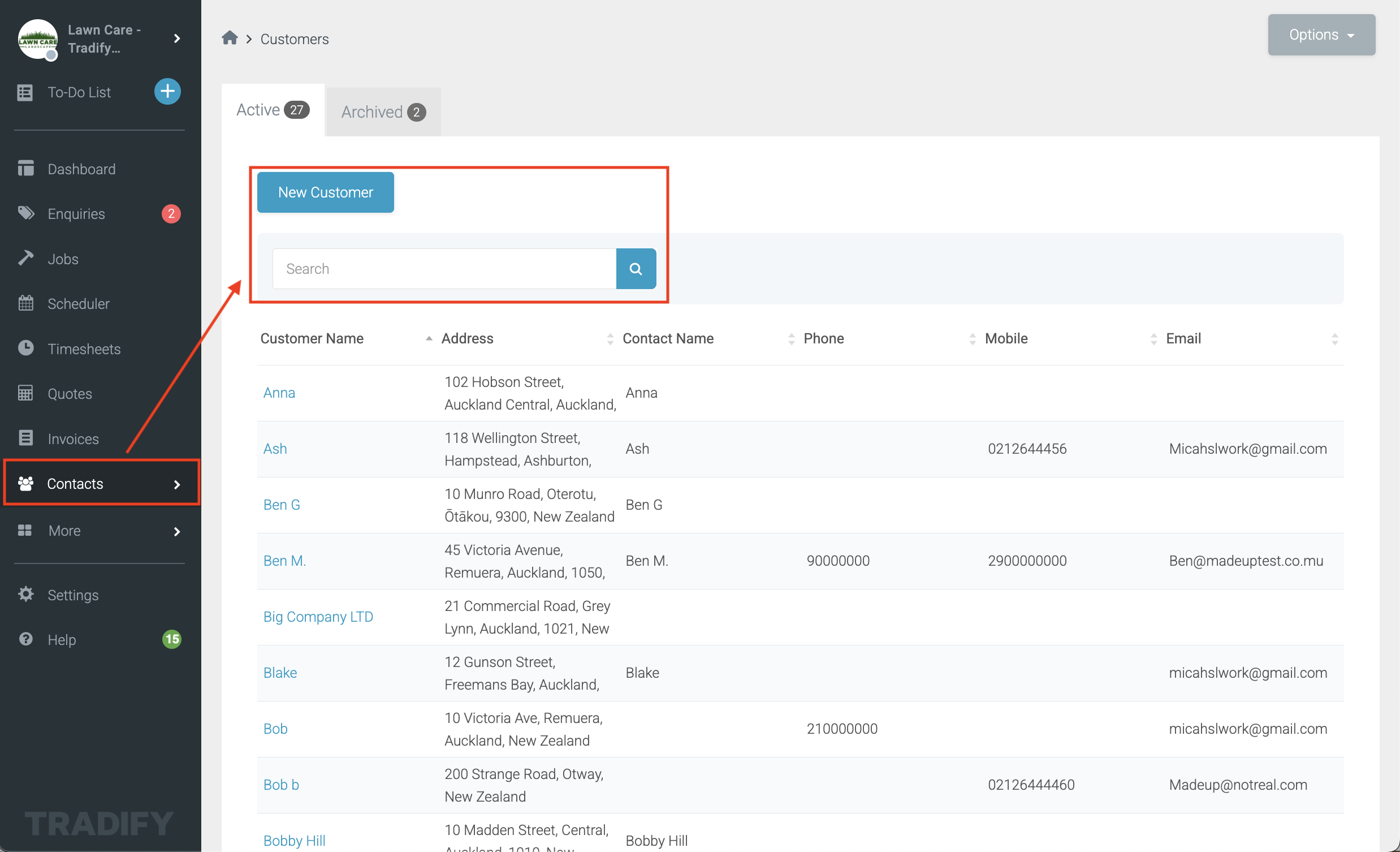Sort the list by Customer Name column
Screen dimensions: 1400x852
click(312, 338)
